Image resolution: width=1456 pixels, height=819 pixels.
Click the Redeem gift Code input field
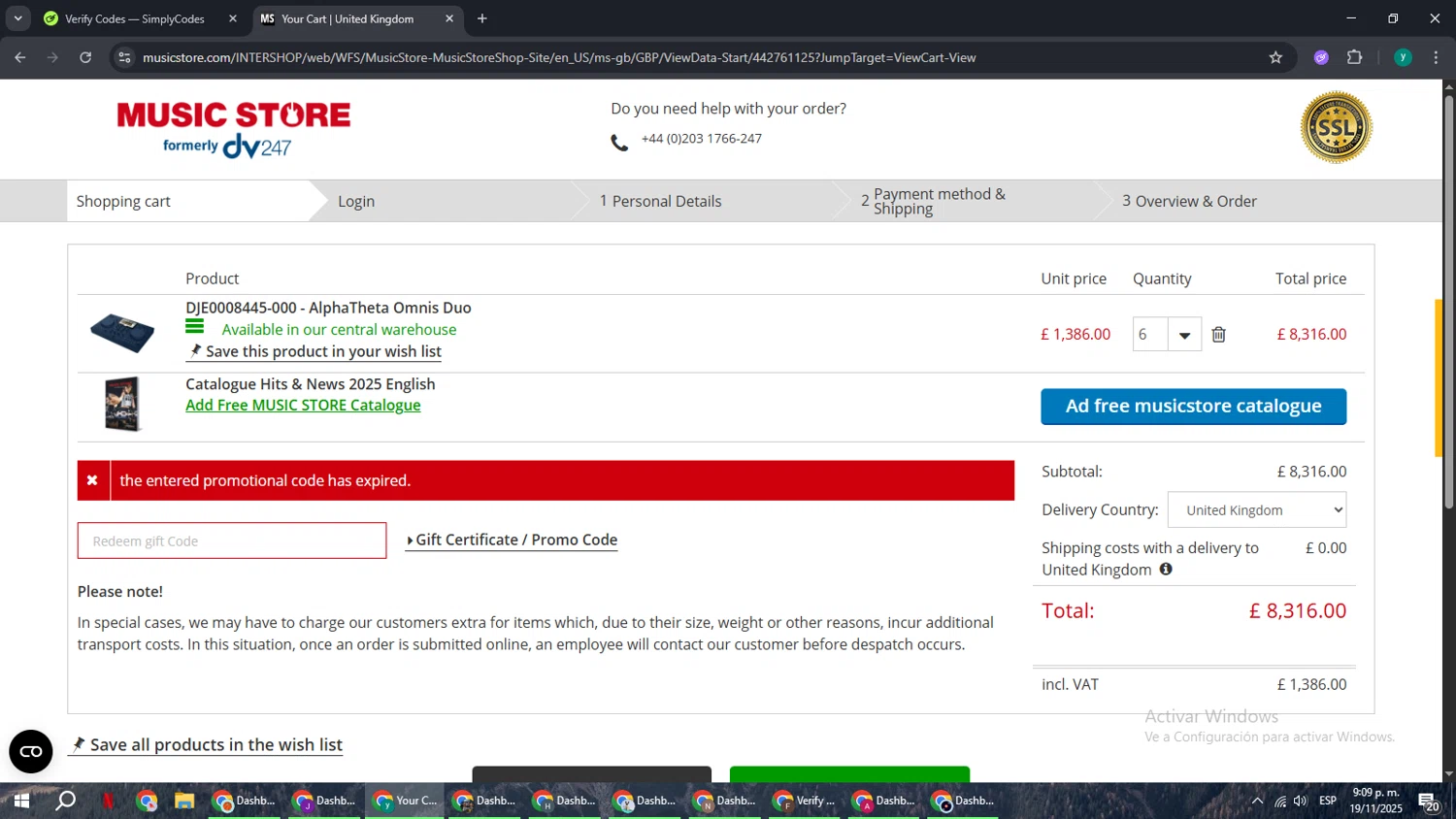point(232,541)
